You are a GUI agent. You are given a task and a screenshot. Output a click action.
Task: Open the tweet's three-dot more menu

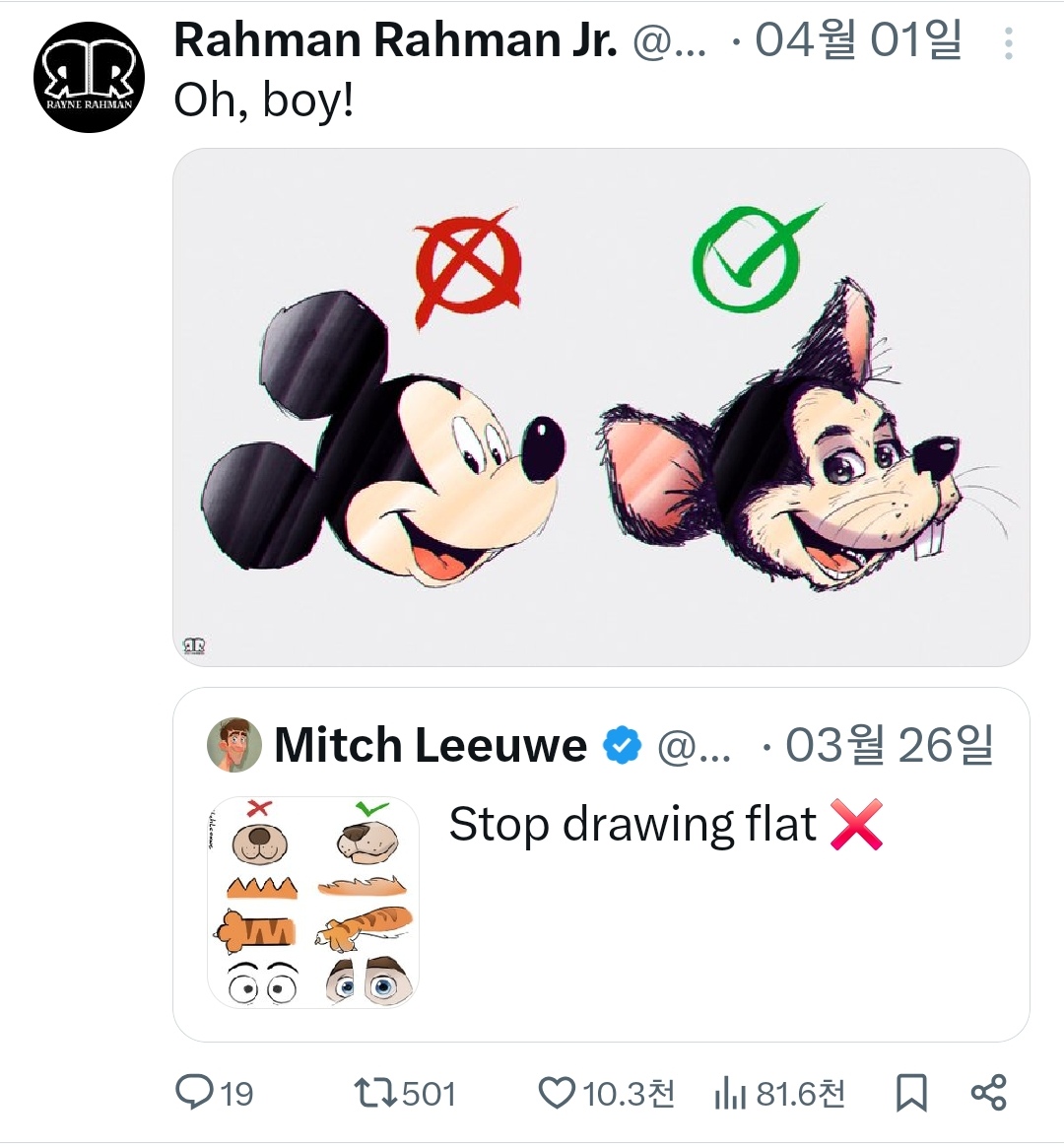1008,43
